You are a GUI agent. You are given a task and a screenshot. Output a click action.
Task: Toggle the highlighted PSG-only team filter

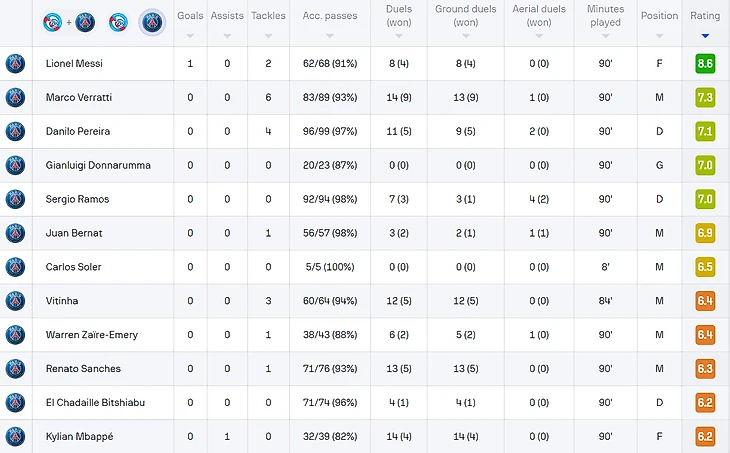152,22
